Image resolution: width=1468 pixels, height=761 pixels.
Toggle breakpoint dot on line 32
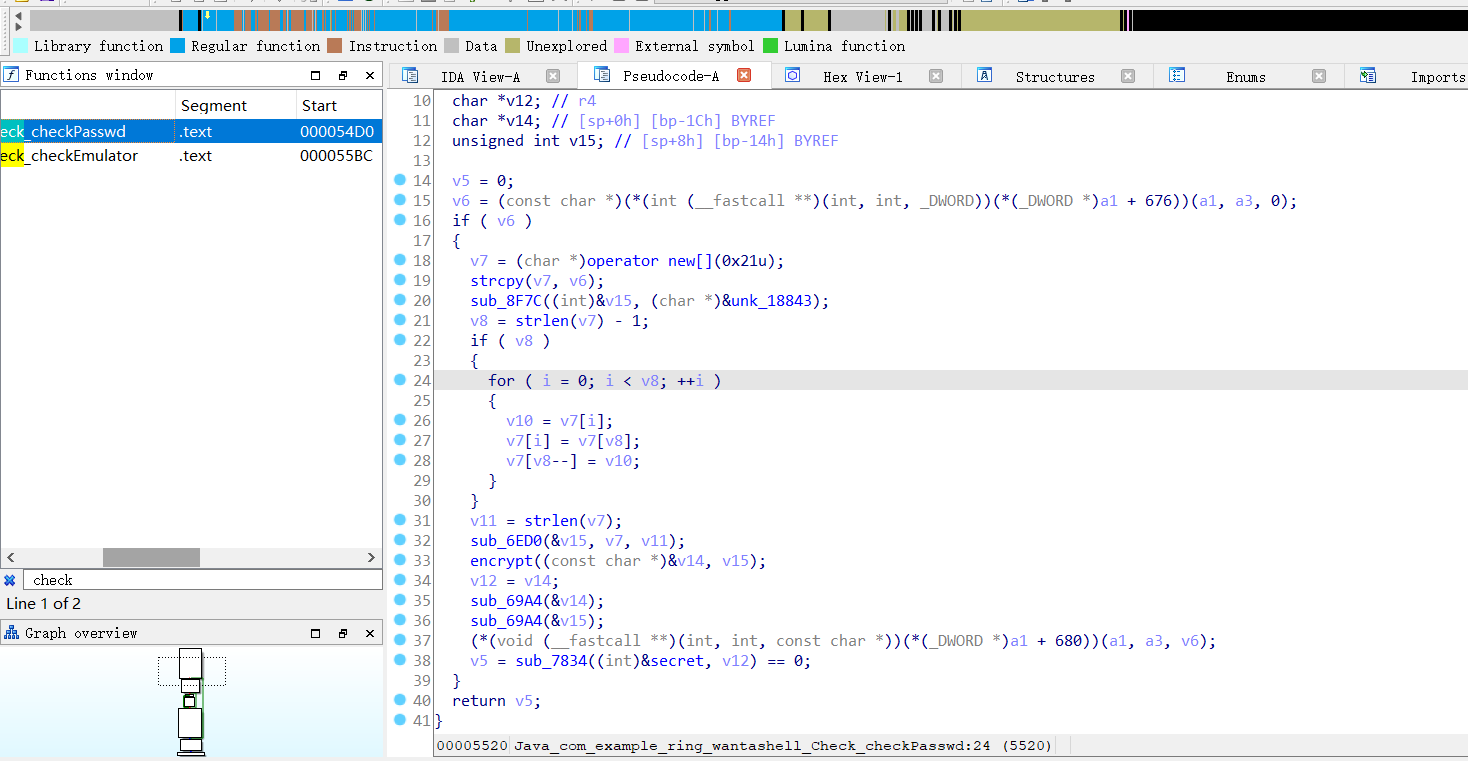pyautogui.click(x=399, y=540)
